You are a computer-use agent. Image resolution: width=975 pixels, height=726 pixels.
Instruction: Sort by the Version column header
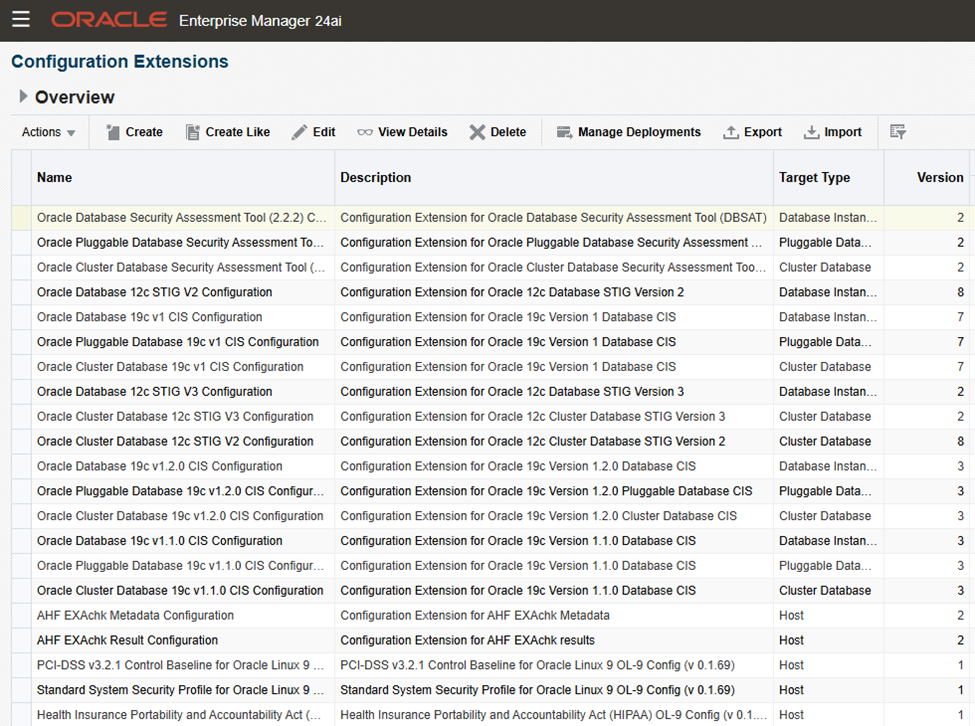tap(939, 178)
